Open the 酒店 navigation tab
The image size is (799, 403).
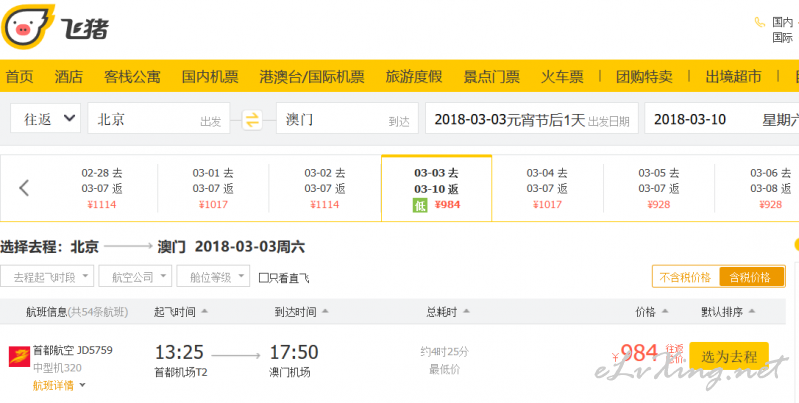click(69, 76)
